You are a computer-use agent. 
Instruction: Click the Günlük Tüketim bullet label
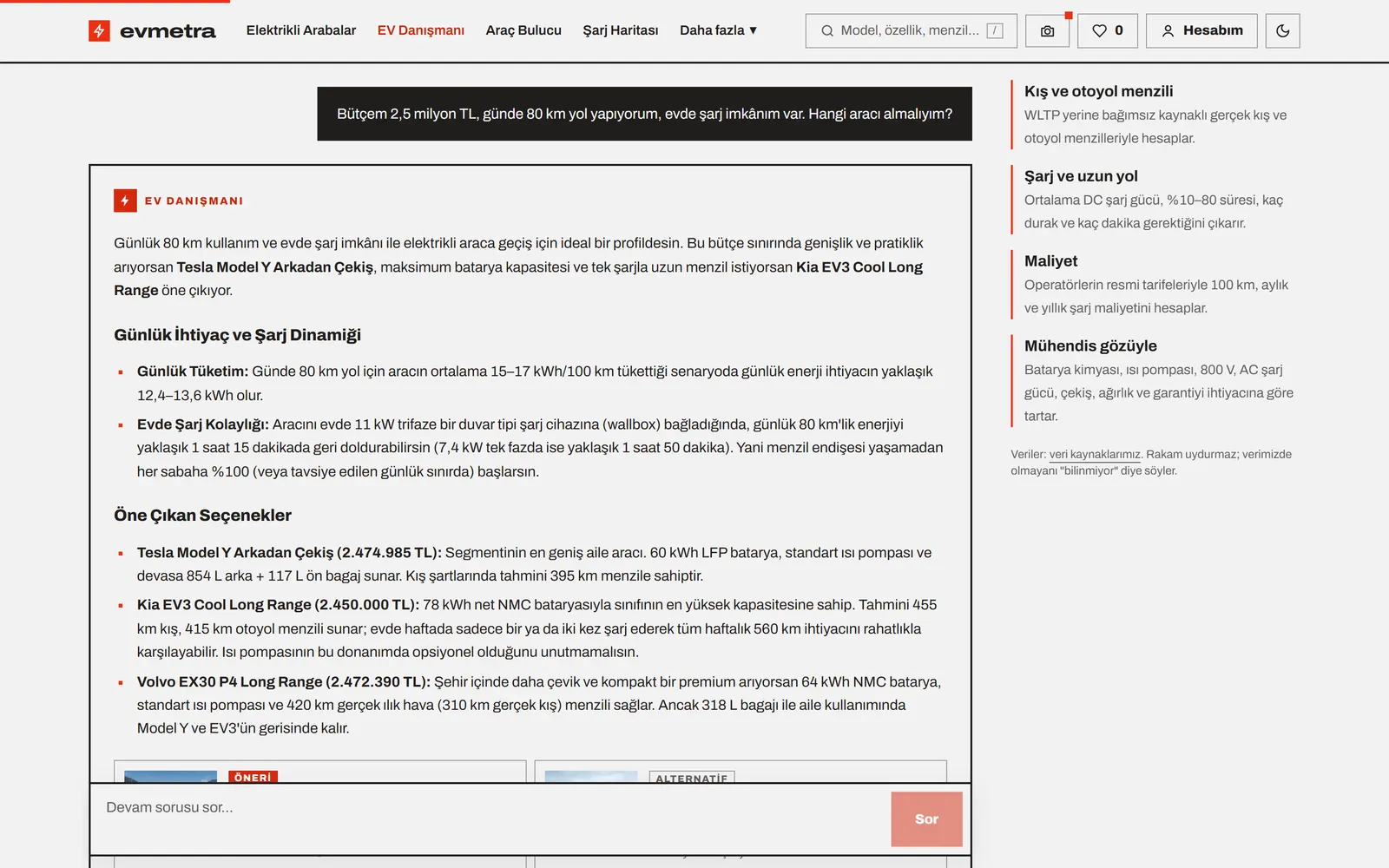tap(193, 372)
